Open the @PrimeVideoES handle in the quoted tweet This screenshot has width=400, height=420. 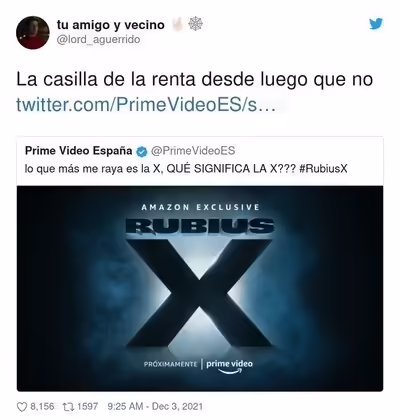coord(193,151)
